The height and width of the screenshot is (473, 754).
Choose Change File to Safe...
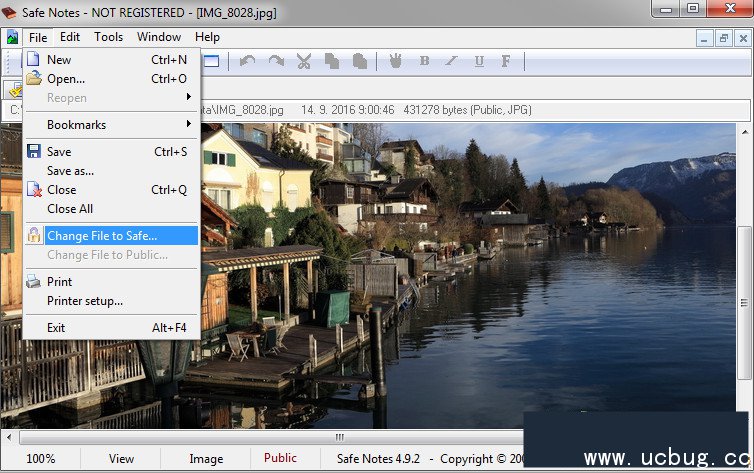point(110,236)
